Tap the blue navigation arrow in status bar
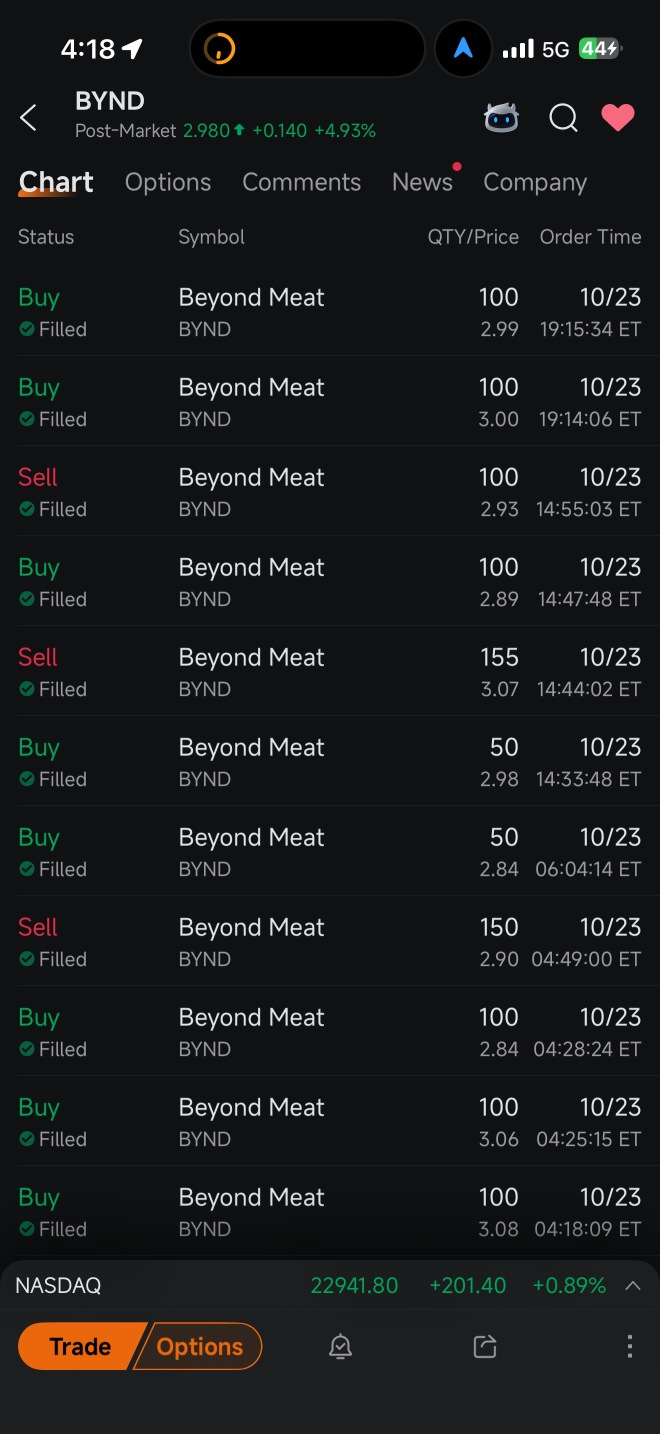Viewport: 660px width, 1434px height. (x=463, y=48)
